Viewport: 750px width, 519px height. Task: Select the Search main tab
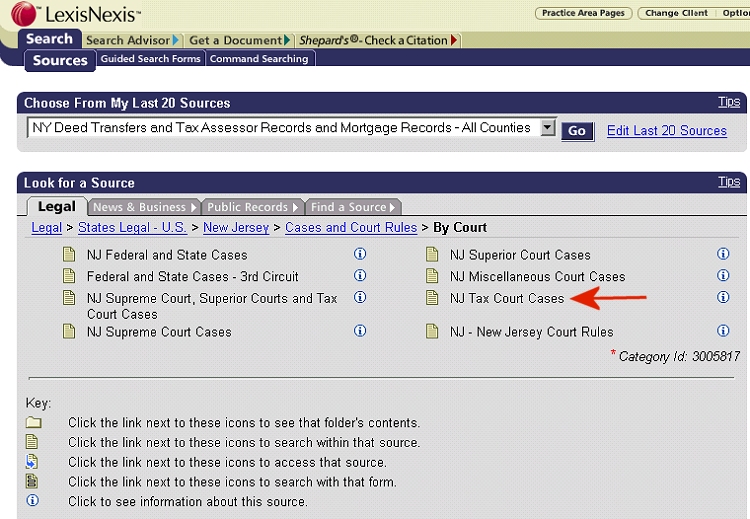click(x=49, y=39)
